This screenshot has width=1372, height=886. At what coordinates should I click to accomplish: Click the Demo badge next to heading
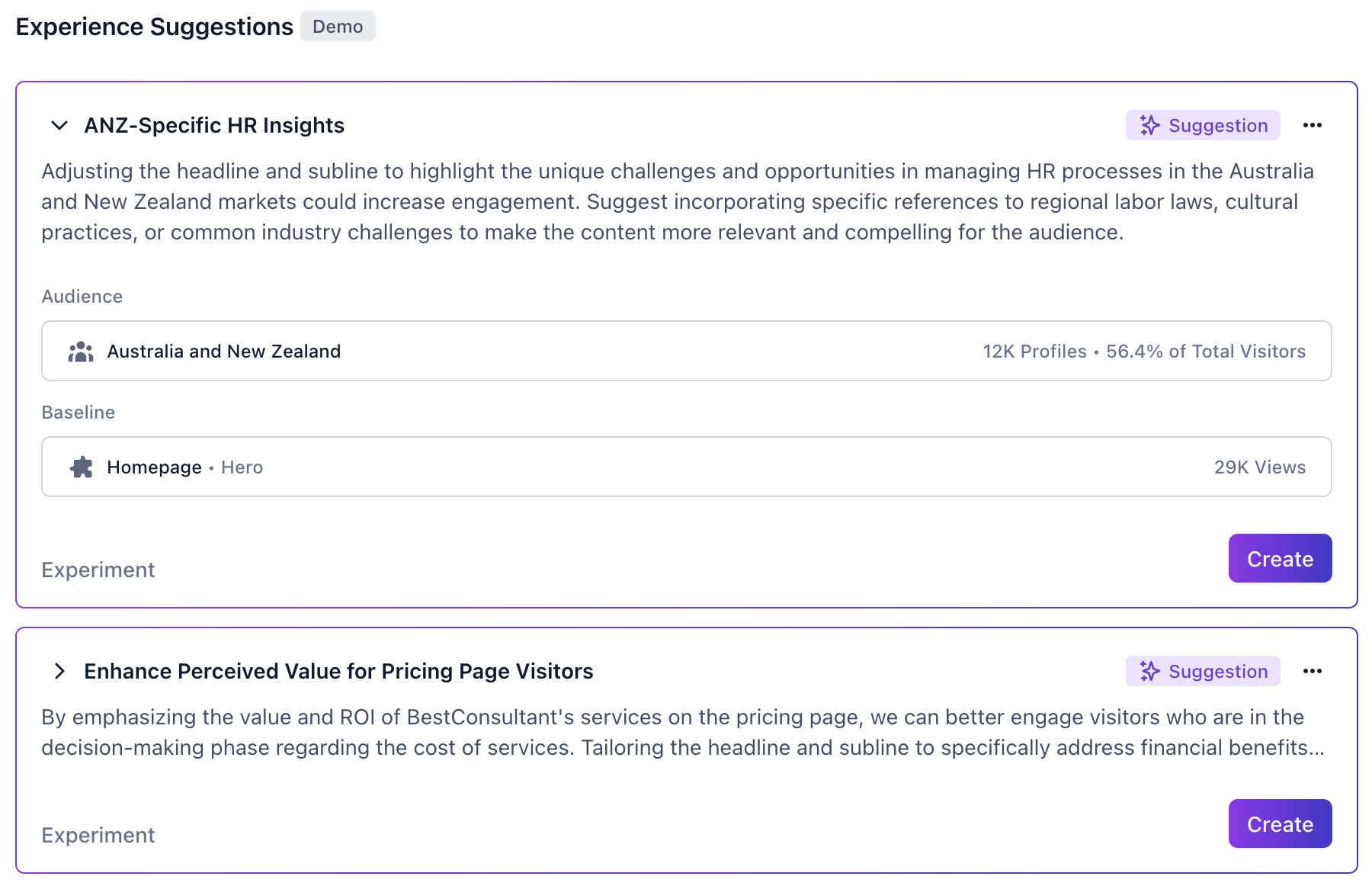point(338,27)
